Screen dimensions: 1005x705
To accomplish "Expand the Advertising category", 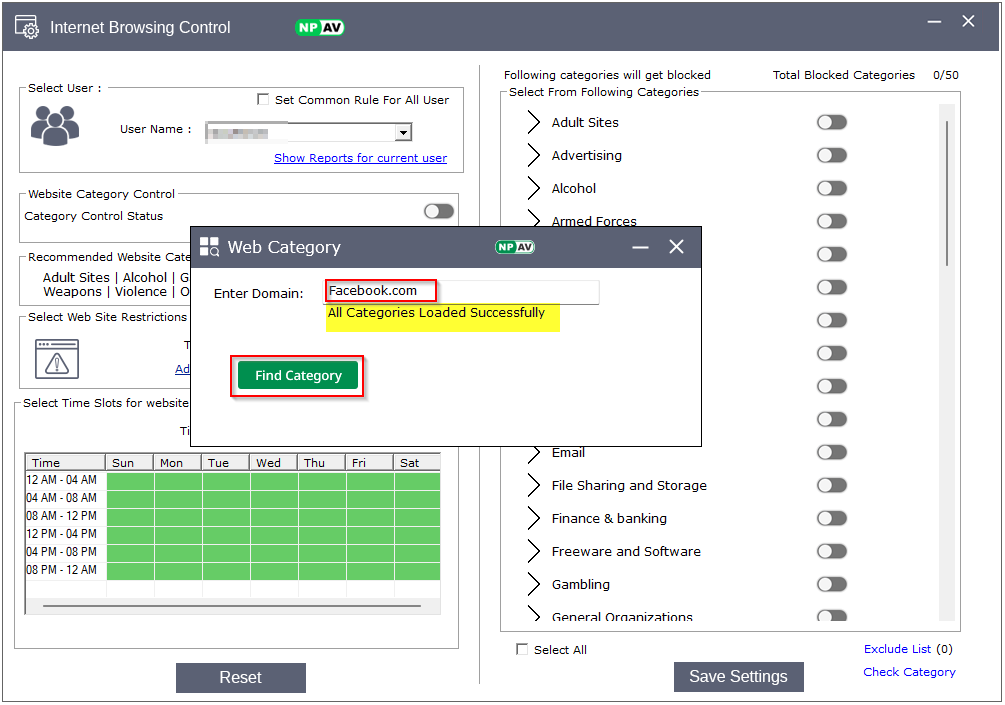I will coord(533,156).
